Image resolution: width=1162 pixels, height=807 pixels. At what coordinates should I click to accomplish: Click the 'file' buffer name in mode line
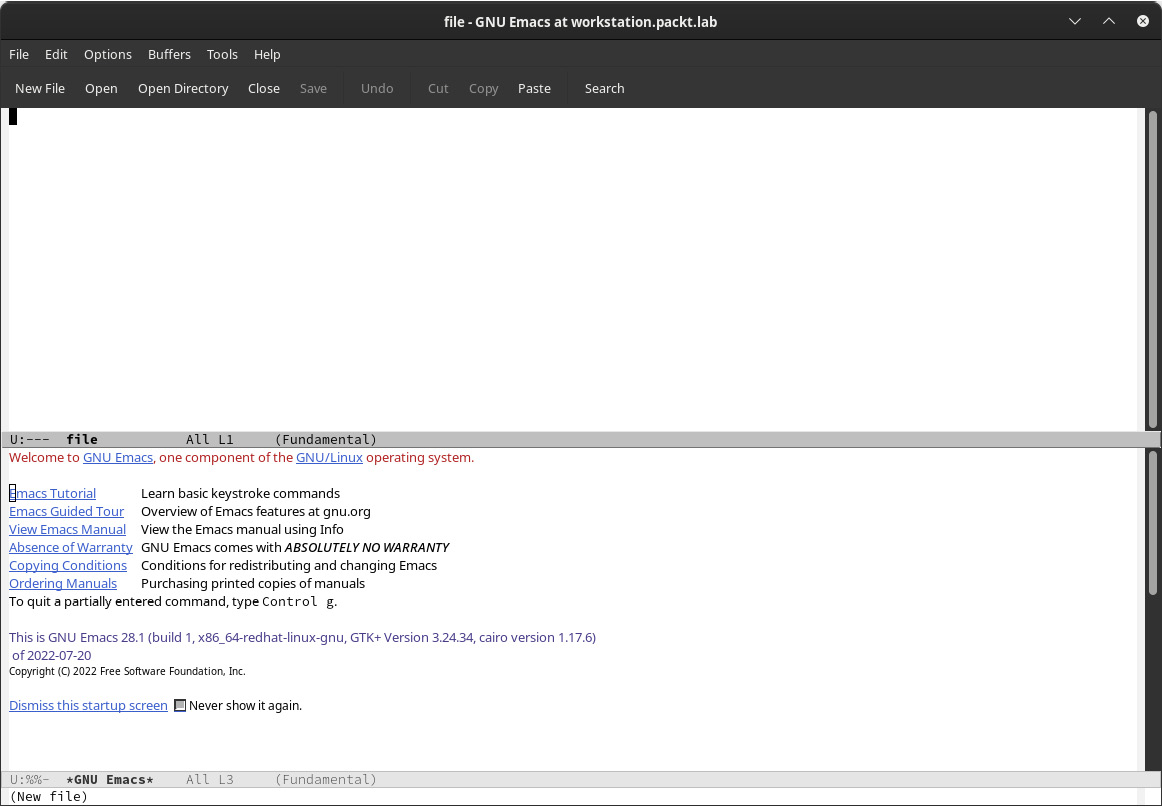pos(82,439)
